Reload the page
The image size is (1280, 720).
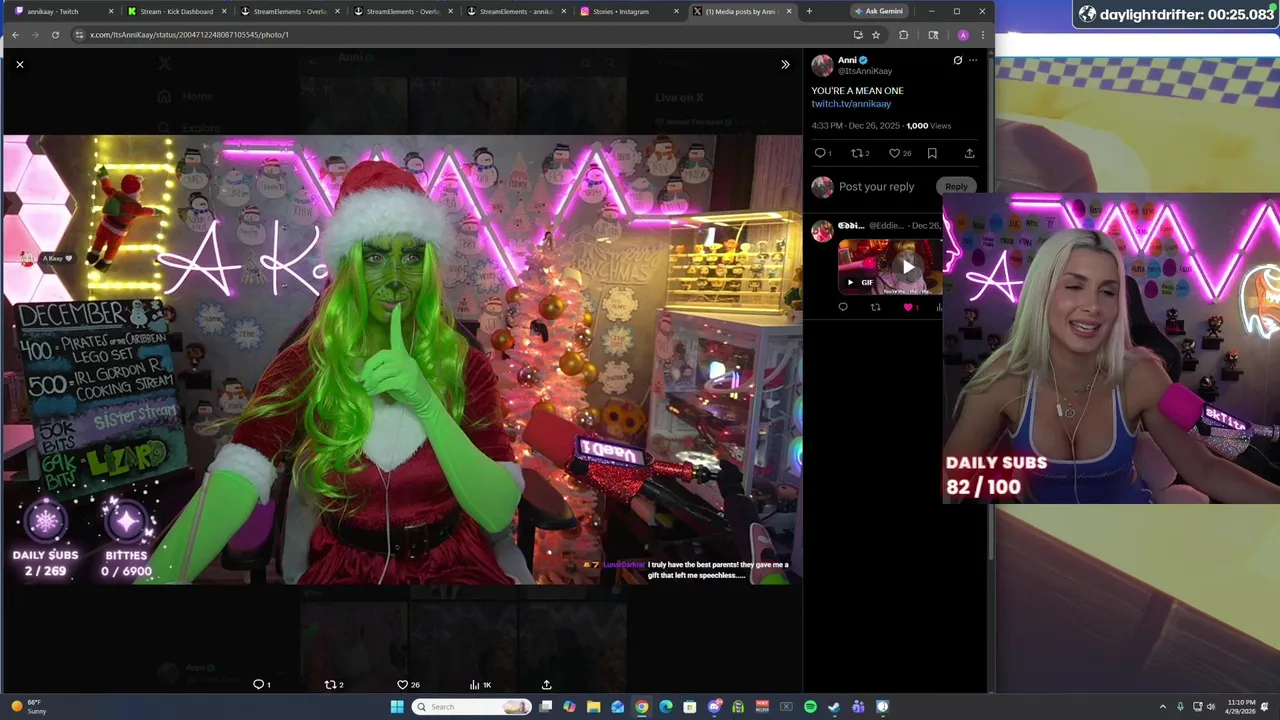coord(55,35)
